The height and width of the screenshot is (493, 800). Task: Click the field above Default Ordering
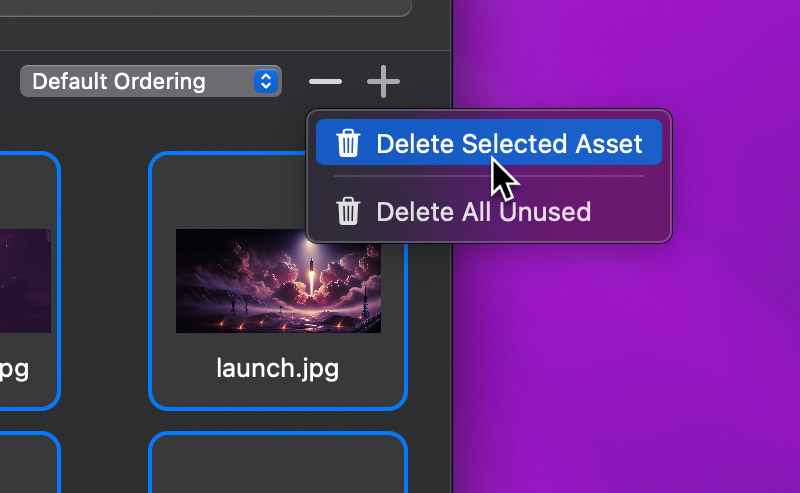point(200,8)
